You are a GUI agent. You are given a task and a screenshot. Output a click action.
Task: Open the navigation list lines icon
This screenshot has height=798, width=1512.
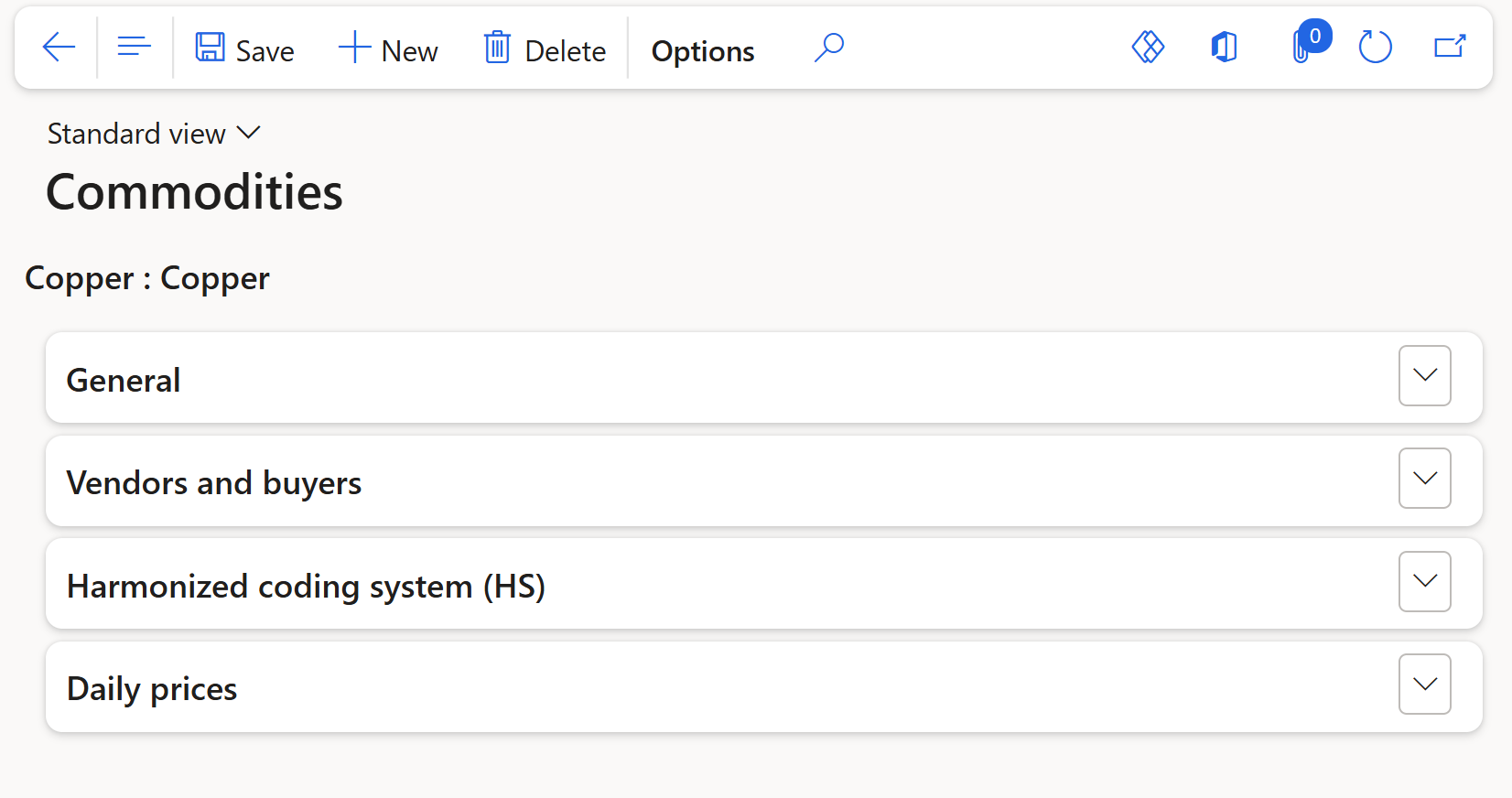tap(135, 47)
